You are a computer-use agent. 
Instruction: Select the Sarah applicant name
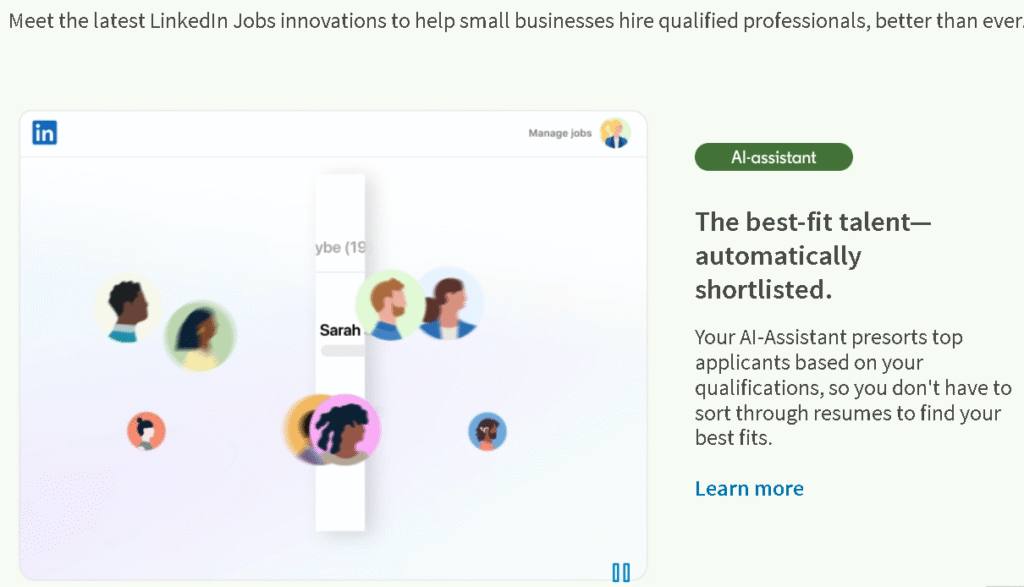(340, 330)
